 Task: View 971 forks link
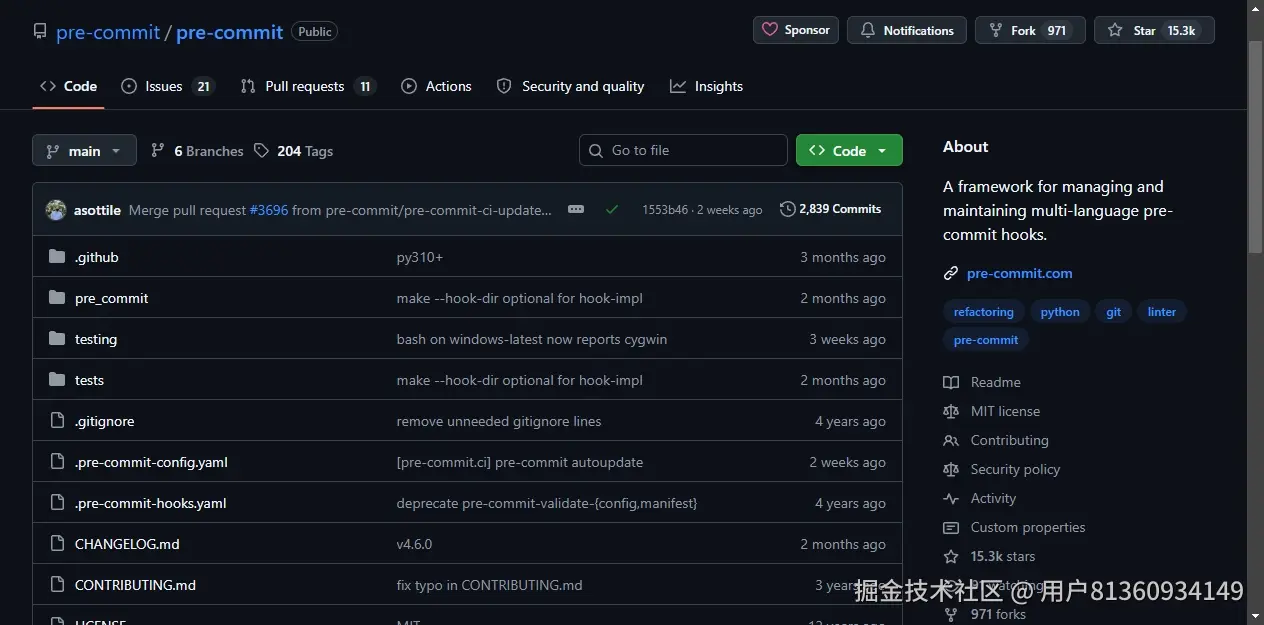(x=985, y=614)
